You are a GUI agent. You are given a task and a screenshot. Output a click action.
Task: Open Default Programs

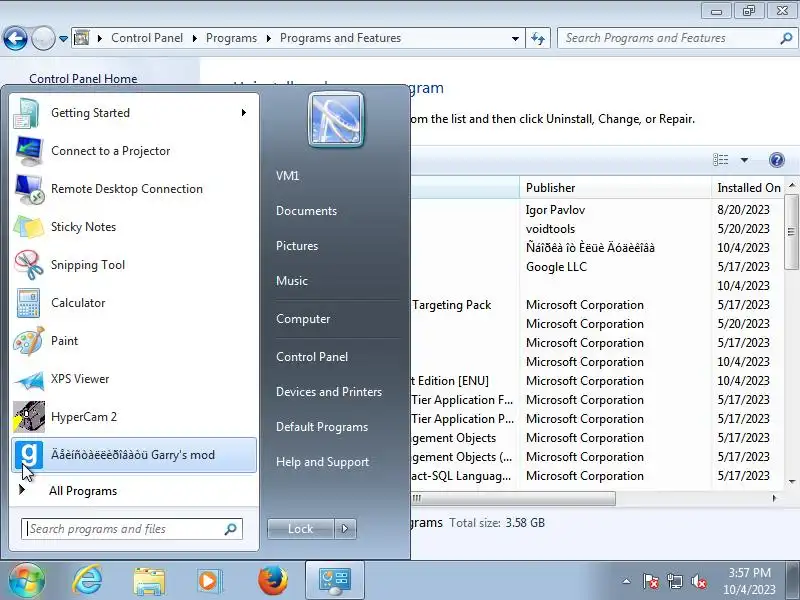[x=322, y=427]
